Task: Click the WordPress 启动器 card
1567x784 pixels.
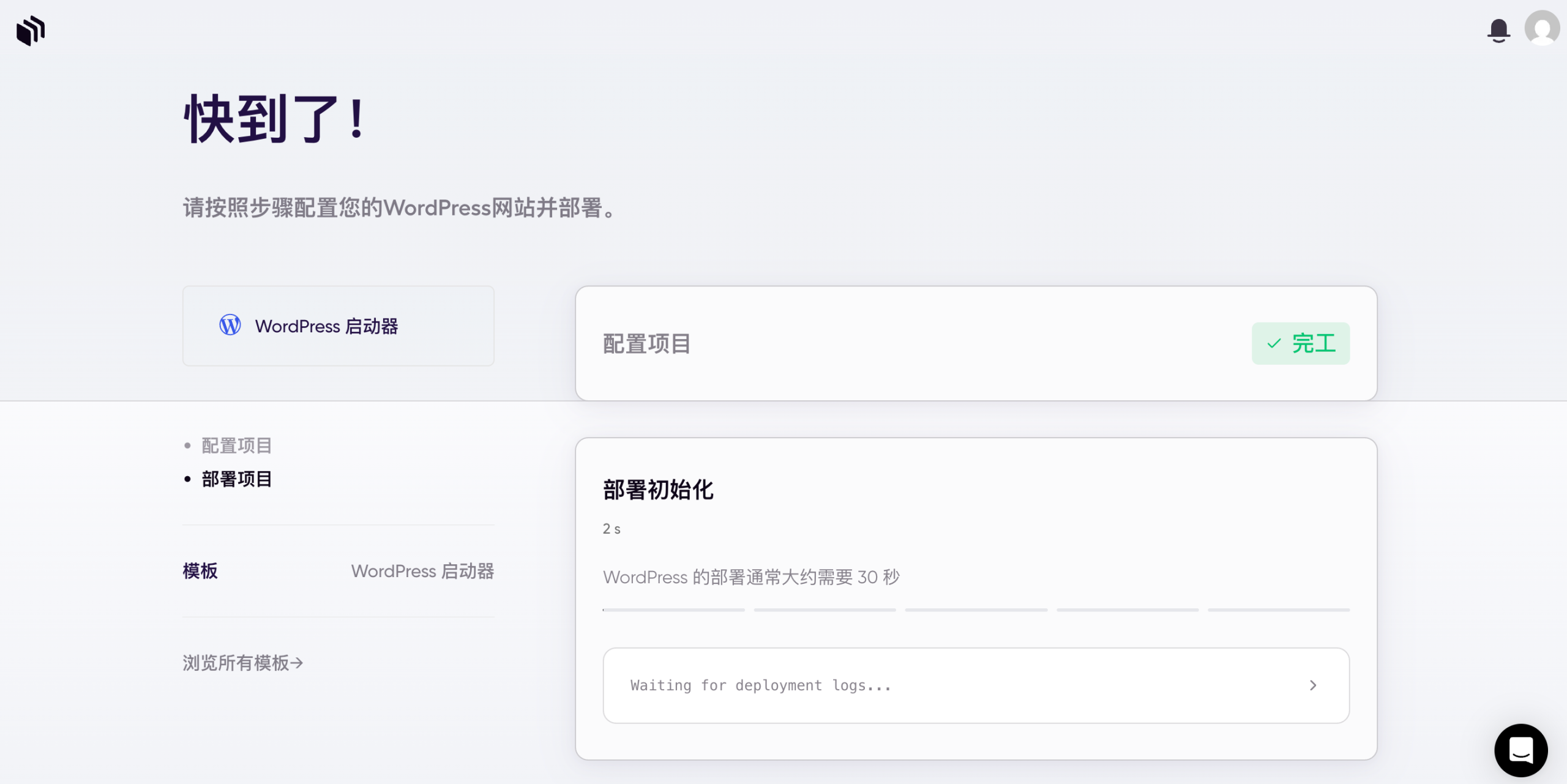Action: (338, 326)
